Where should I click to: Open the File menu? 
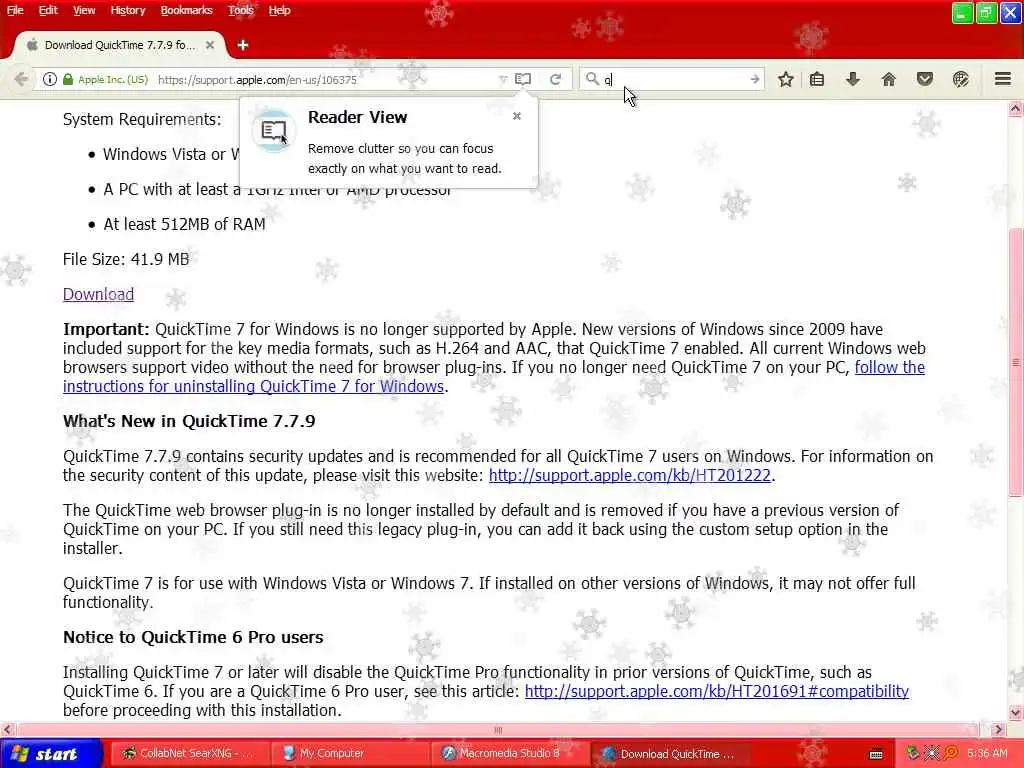click(15, 10)
